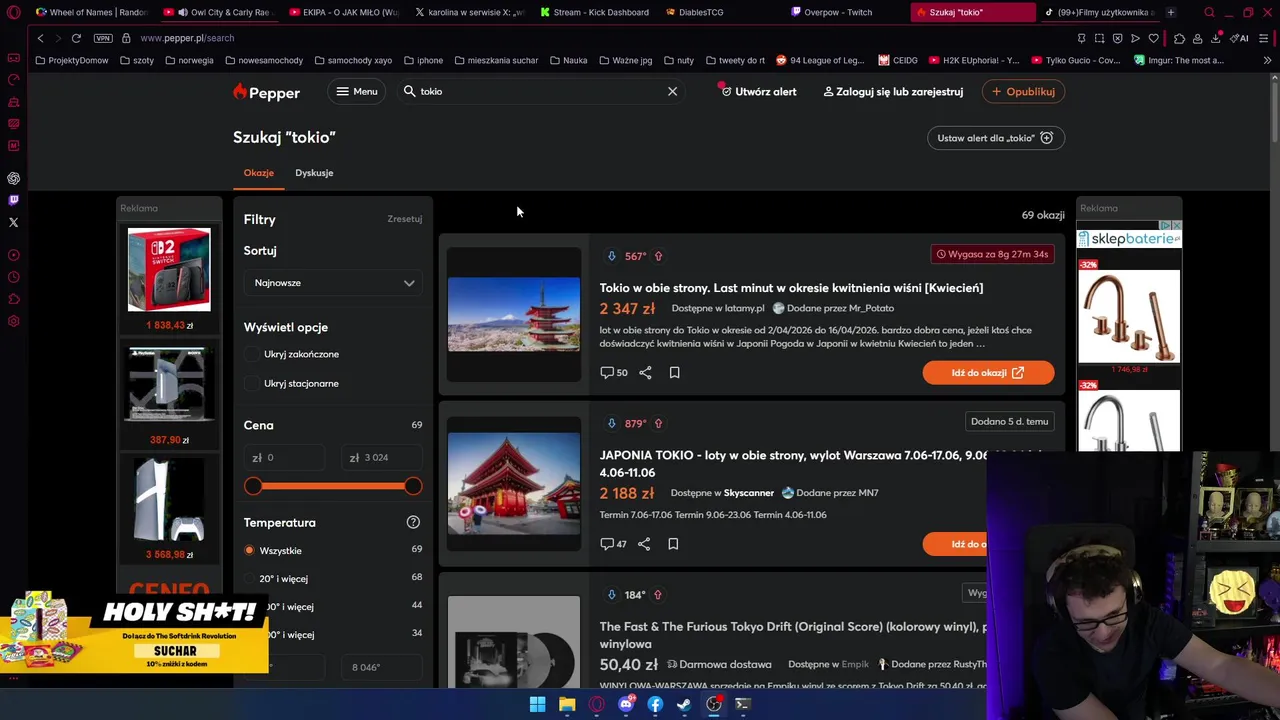Viewport: 1280px width, 720px height.
Task: Vote down the 567° Tokio deal
Action: coord(611,256)
